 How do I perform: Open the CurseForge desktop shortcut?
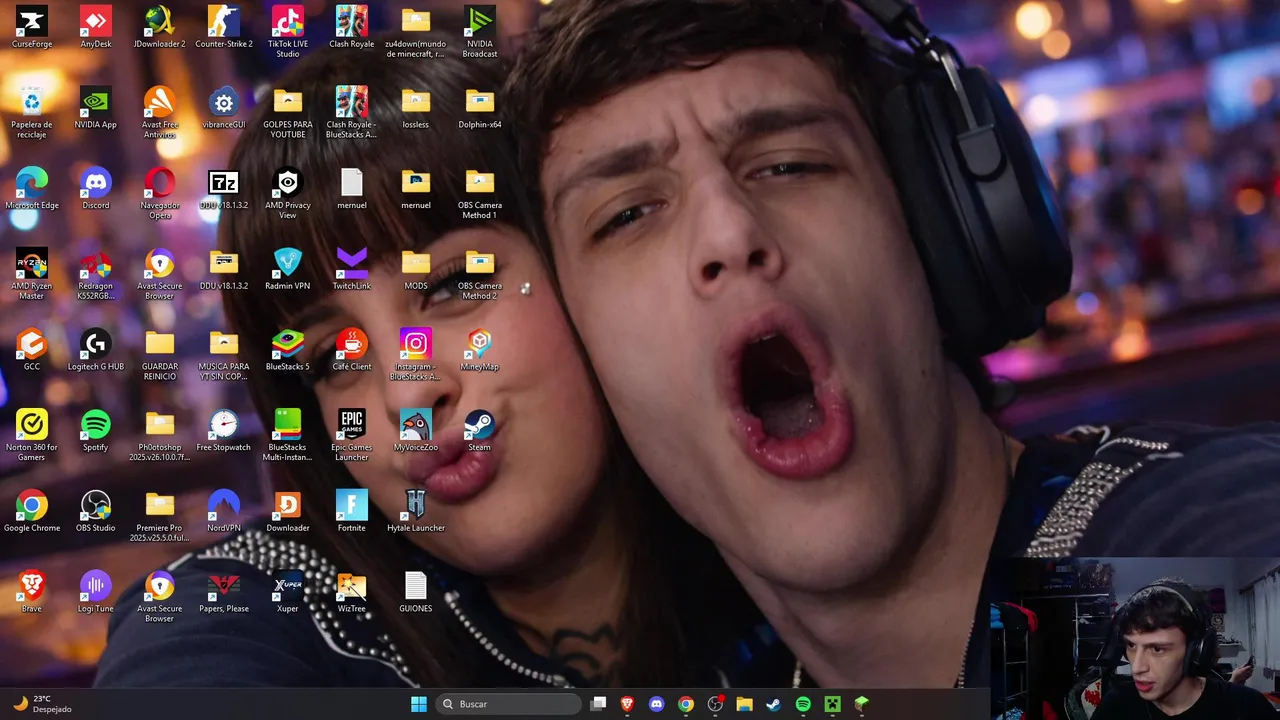pos(32,27)
